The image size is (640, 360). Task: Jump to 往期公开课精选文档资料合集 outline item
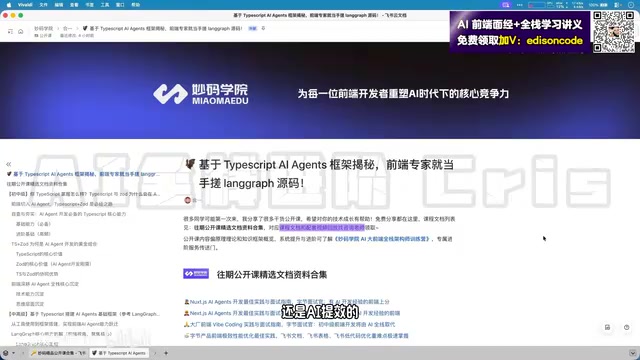[x=37, y=184]
